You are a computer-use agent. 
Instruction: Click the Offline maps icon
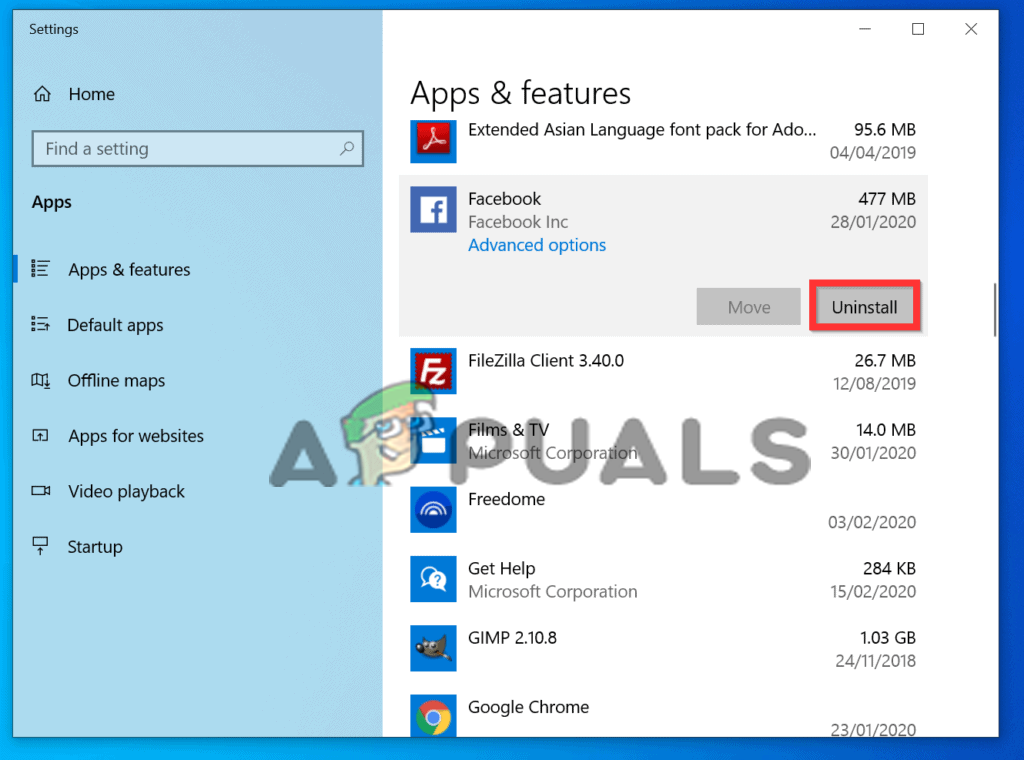(x=40, y=380)
